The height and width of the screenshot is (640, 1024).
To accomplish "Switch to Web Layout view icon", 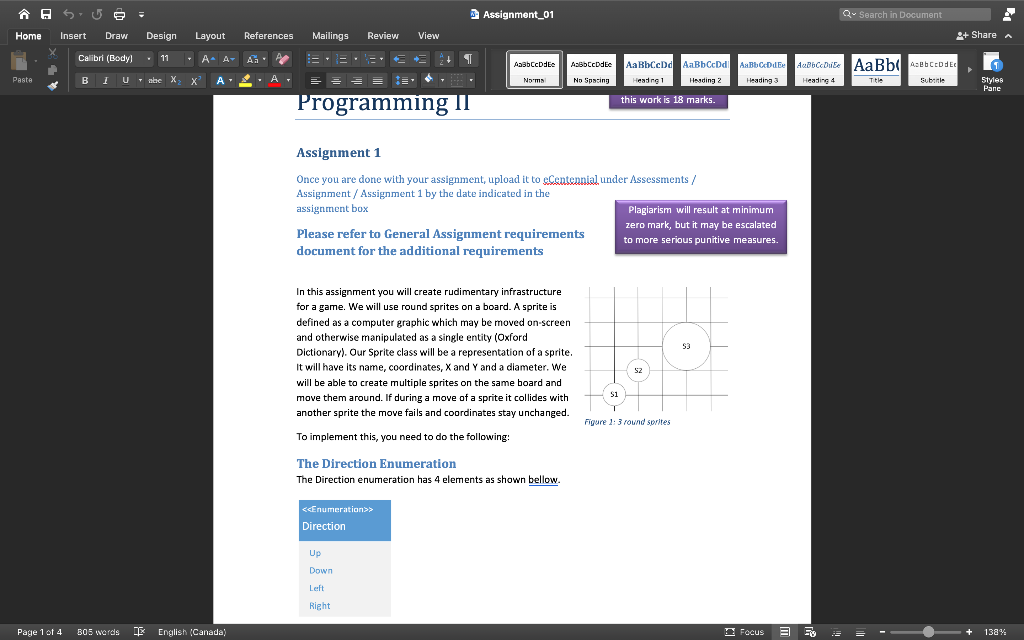I will (x=810, y=632).
